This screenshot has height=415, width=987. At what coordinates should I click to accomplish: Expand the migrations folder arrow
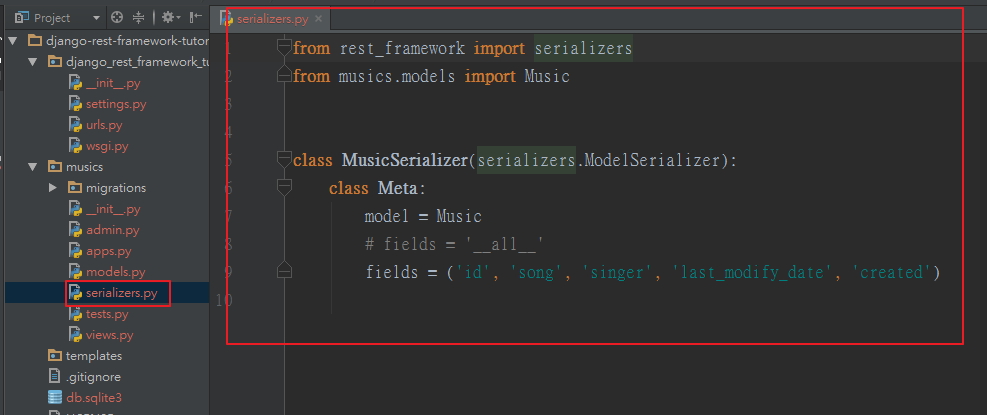53,188
